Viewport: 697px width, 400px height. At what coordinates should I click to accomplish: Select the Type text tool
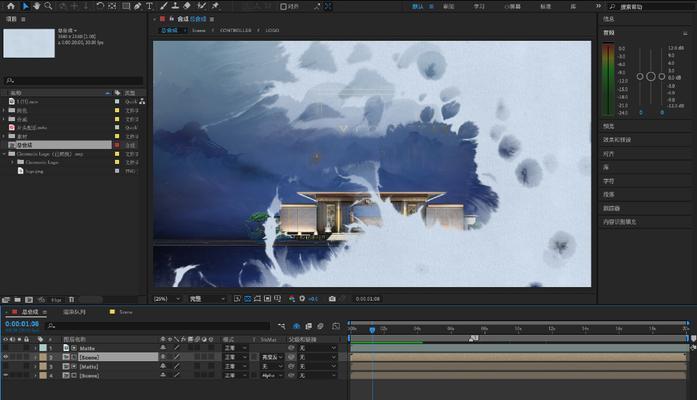149,6
